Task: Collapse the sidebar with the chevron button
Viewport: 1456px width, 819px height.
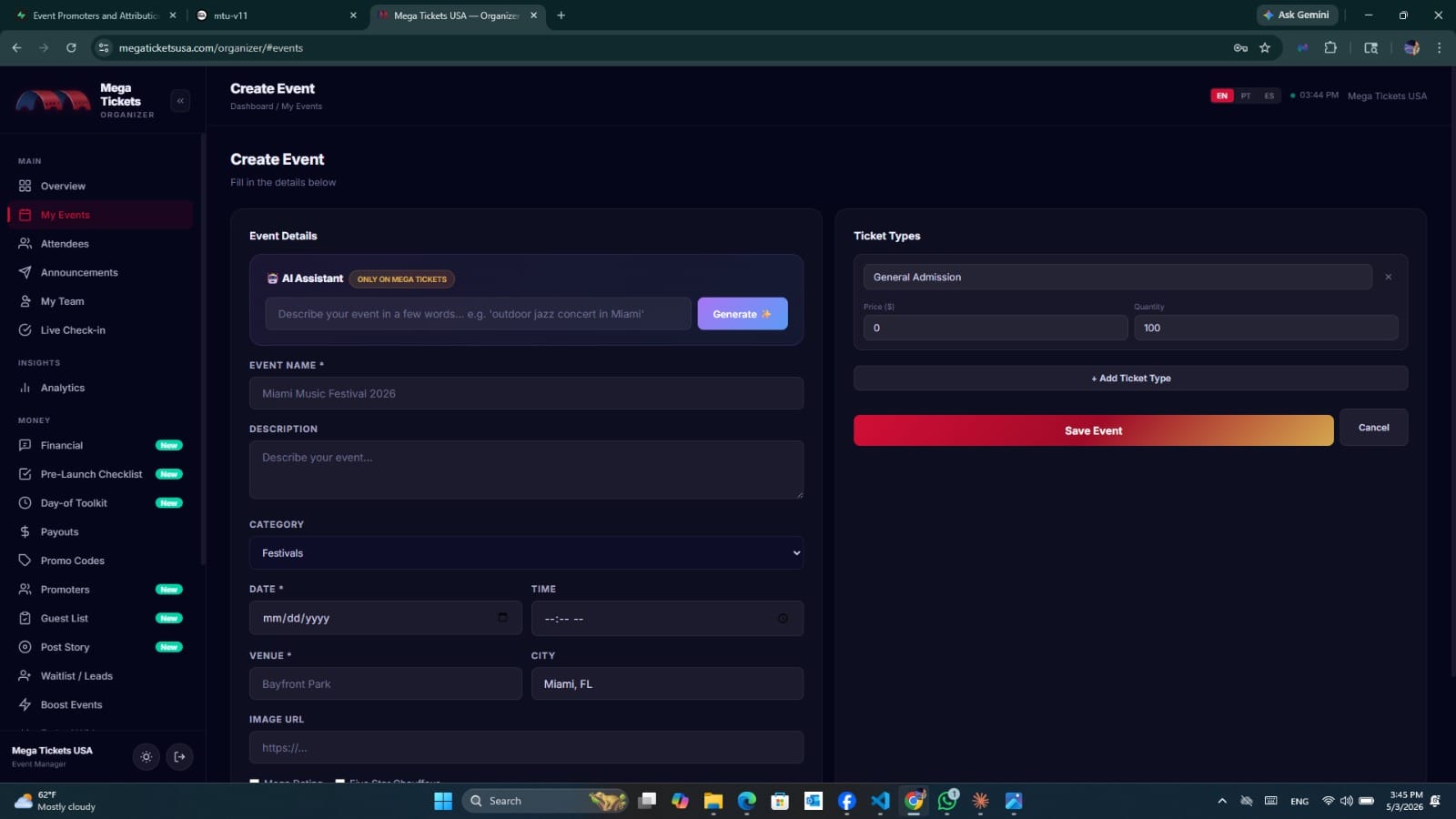Action: 180,101
